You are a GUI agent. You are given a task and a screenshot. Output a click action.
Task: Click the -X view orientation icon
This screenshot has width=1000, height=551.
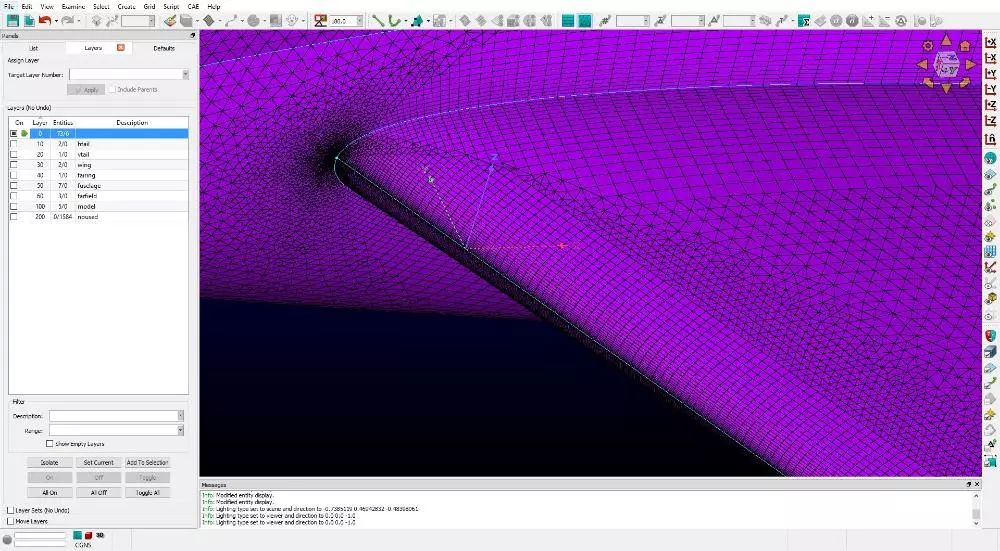[x=990, y=57]
